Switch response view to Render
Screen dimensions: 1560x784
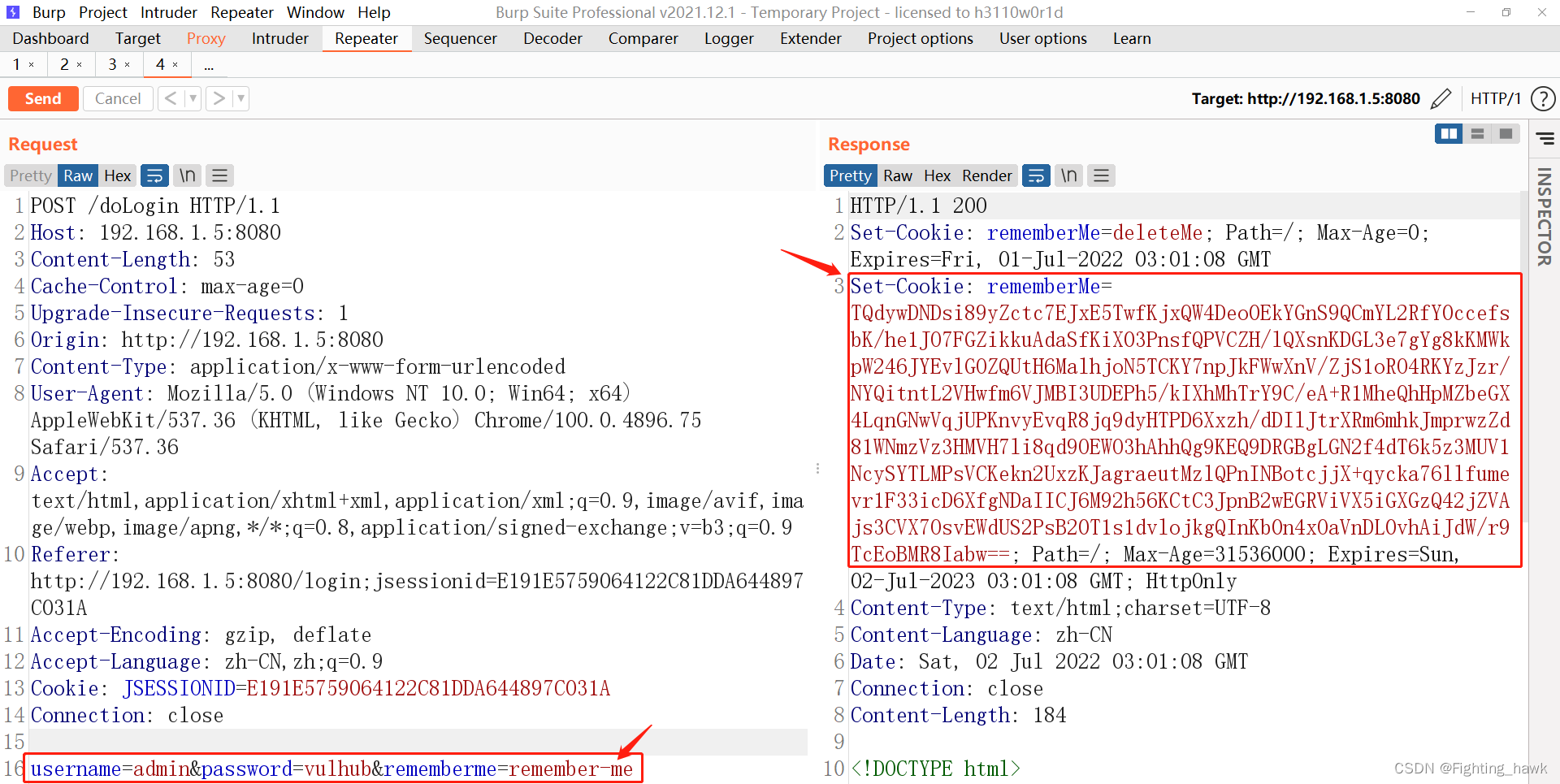click(x=987, y=175)
